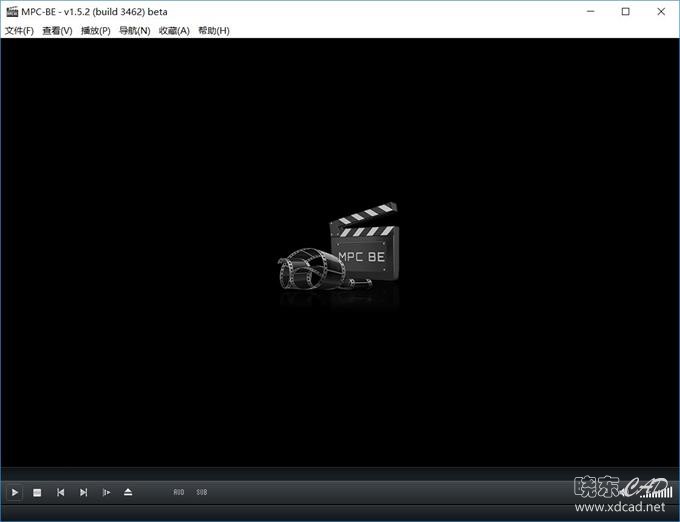Viewport: 680px width, 522px height.
Task: Skip to the previous file
Action: coord(60,492)
